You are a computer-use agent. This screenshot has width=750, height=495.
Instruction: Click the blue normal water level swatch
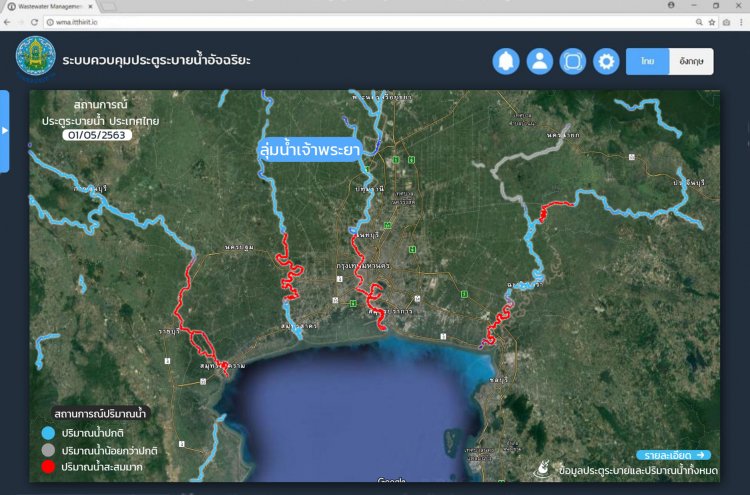tap(47, 433)
